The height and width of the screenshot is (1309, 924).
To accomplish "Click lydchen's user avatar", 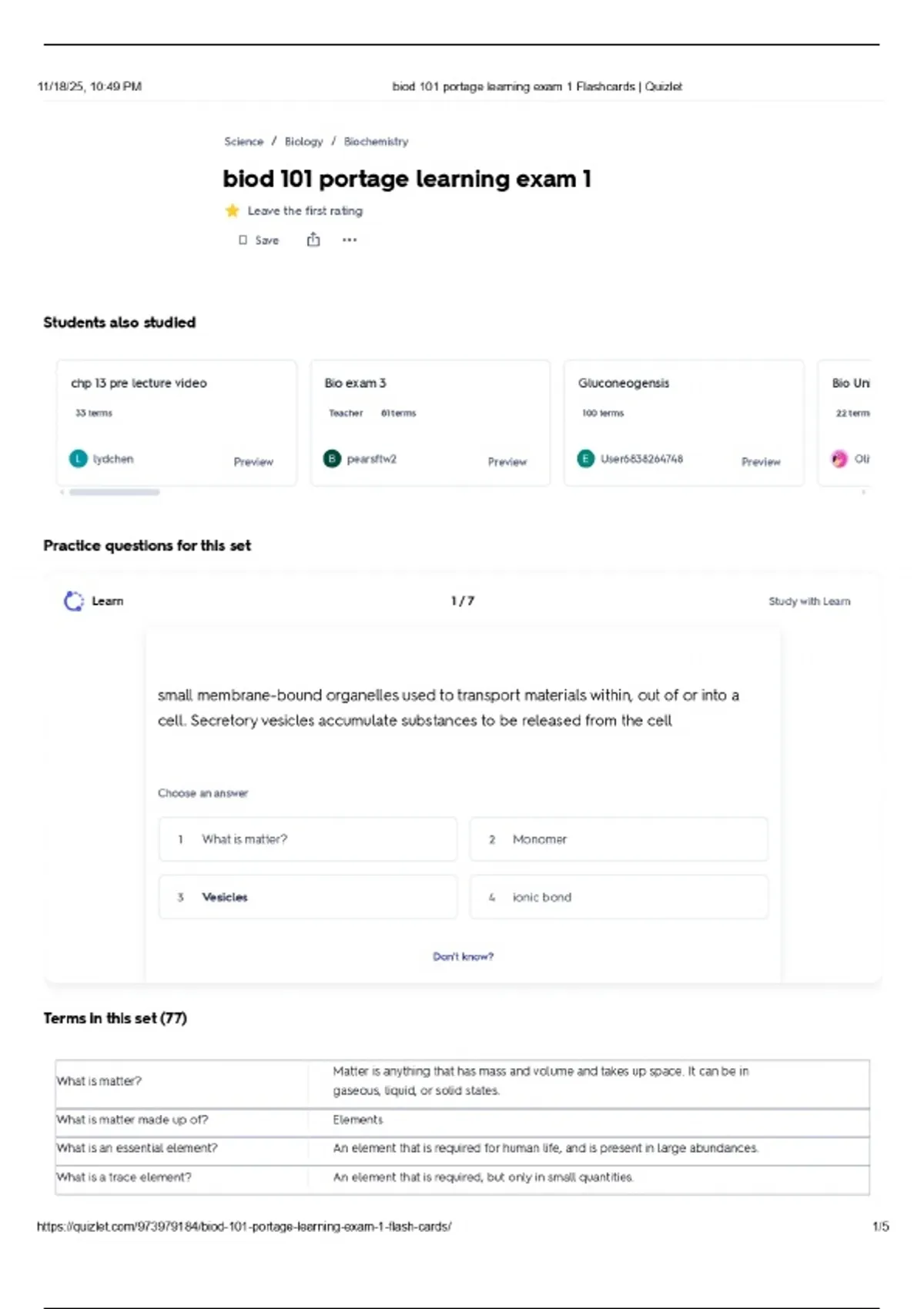I will [x=79, y=459].
